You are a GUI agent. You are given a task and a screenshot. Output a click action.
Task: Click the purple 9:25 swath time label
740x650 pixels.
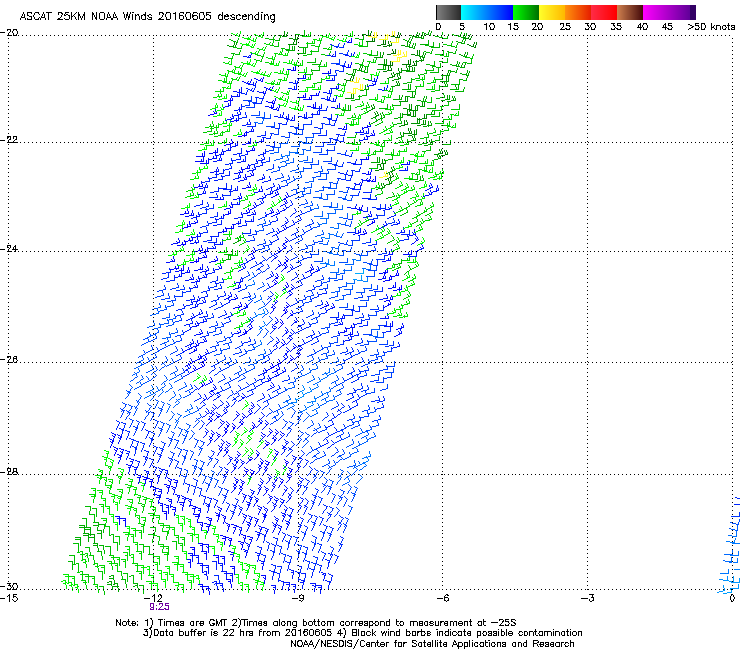(160, 607)
